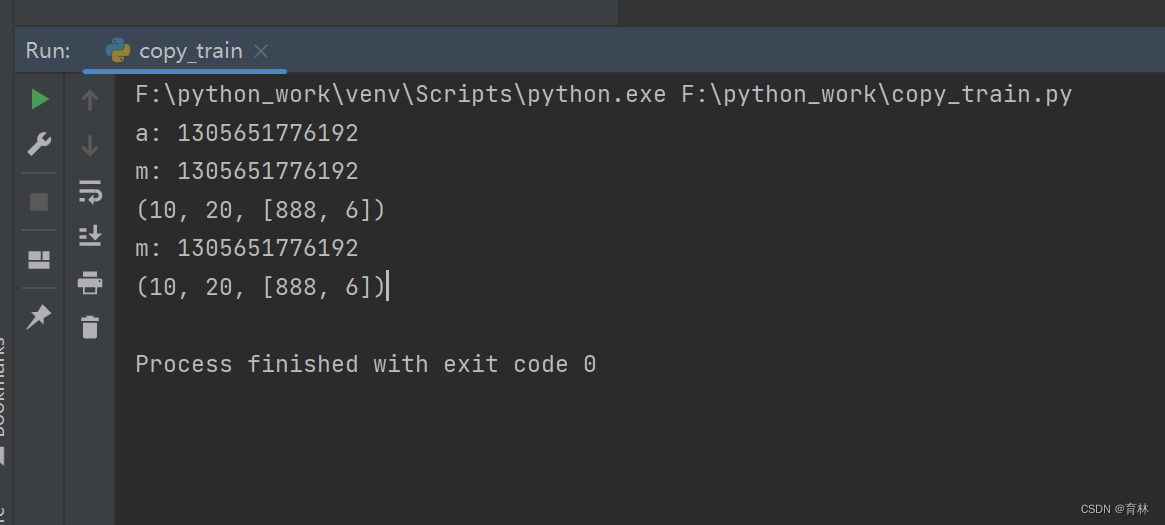Viewport: 1165px width, 525px height.
Task: Open the Bookmarks side panel
Action: [3, 390]
